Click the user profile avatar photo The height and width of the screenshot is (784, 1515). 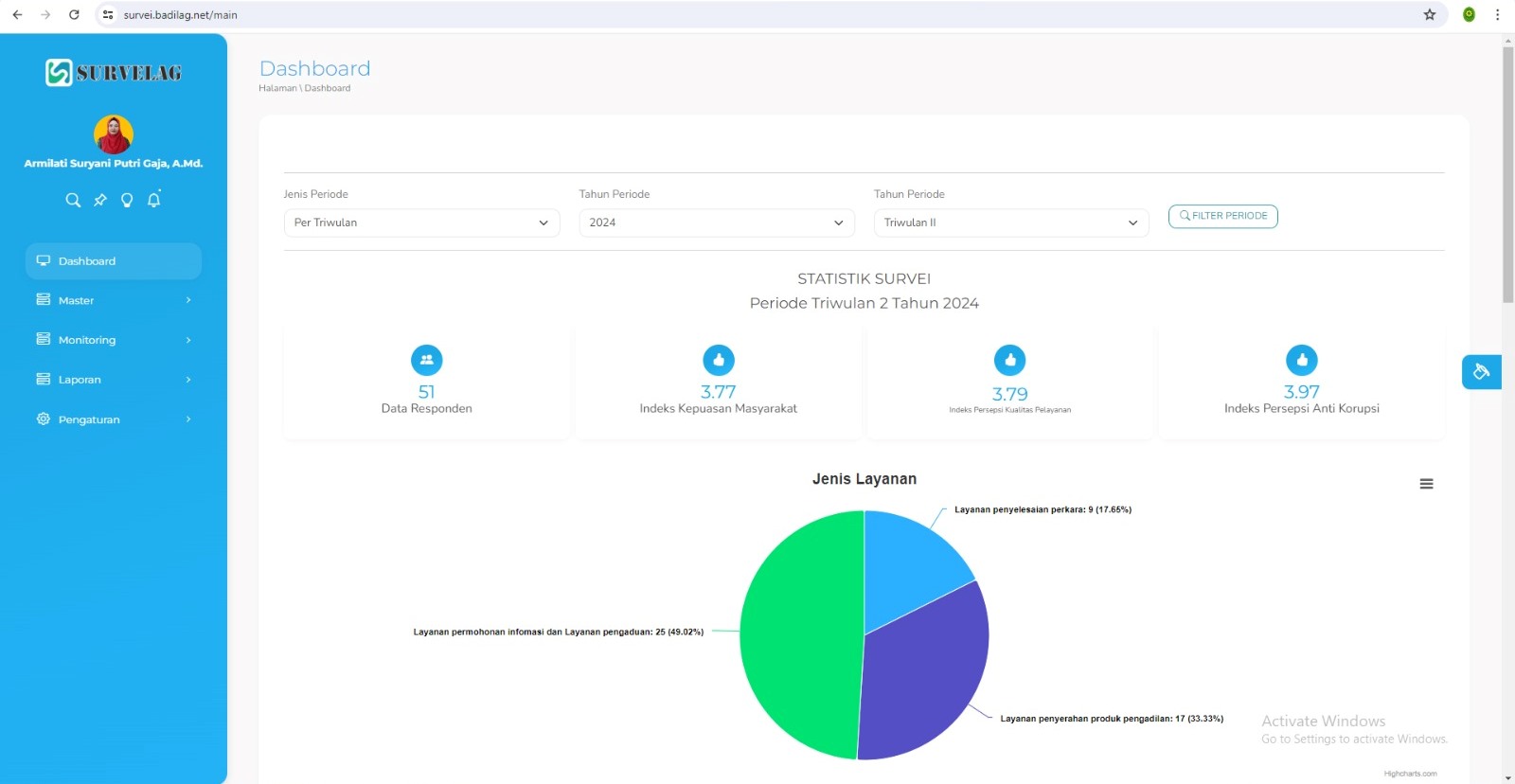tap(114, 134)
